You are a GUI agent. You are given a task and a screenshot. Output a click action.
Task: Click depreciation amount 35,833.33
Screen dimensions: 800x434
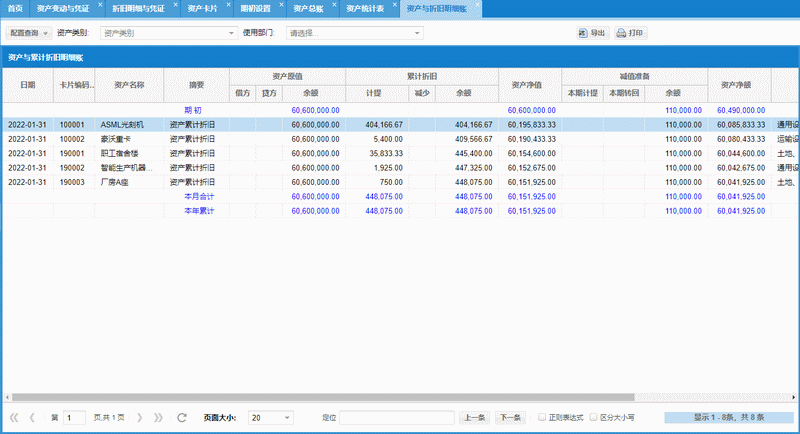pos(386,154)
